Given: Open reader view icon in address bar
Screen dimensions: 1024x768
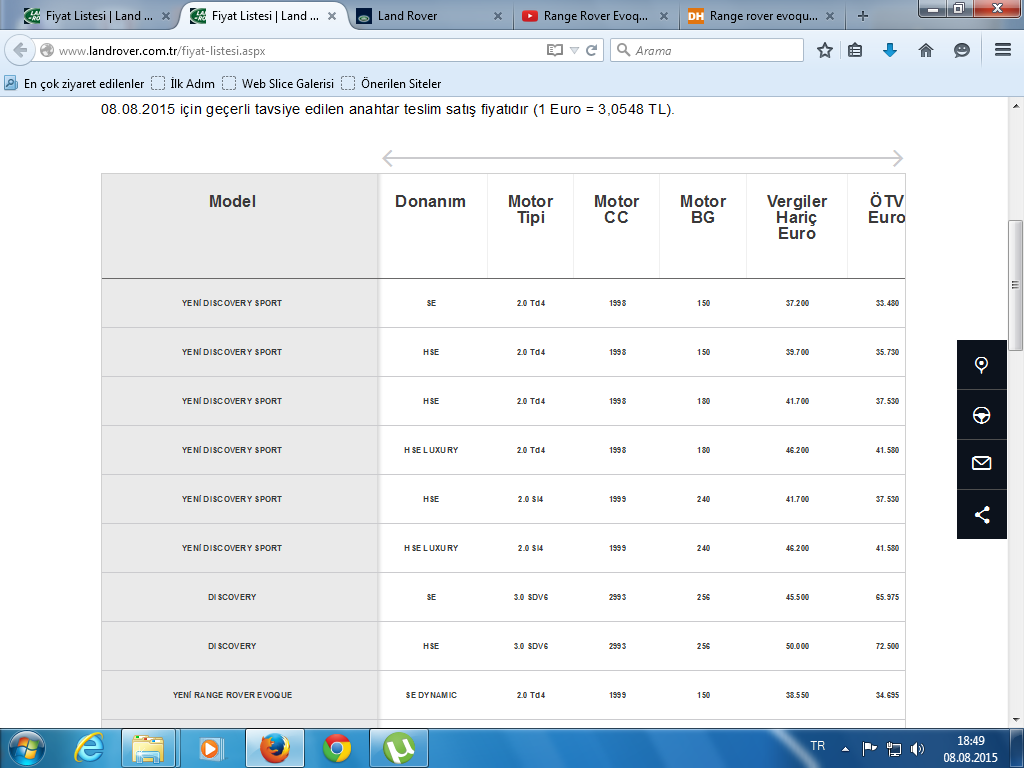Looking at the screenshot, I should click(x=554, y=50).
